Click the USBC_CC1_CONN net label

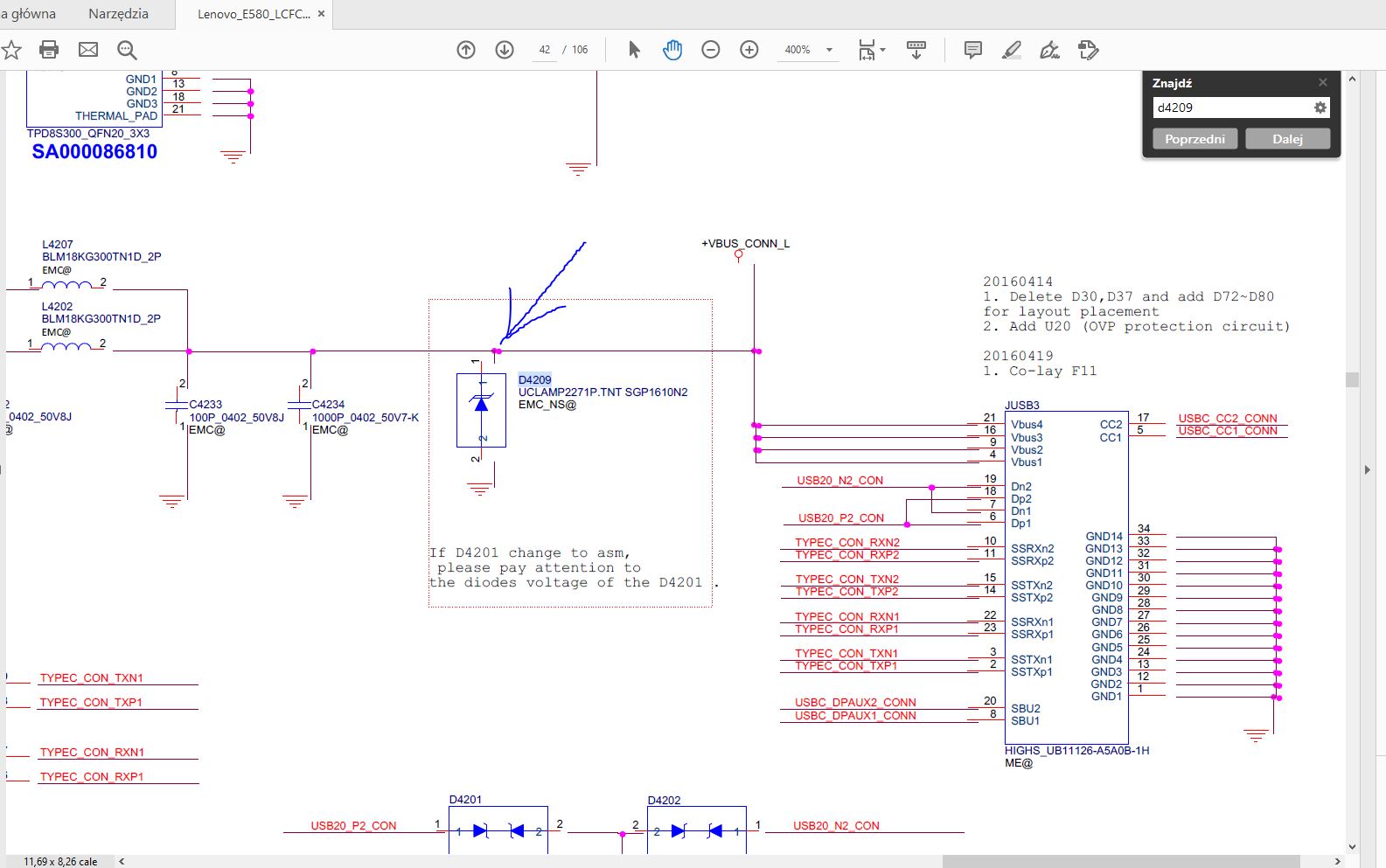click(1227, 431)
